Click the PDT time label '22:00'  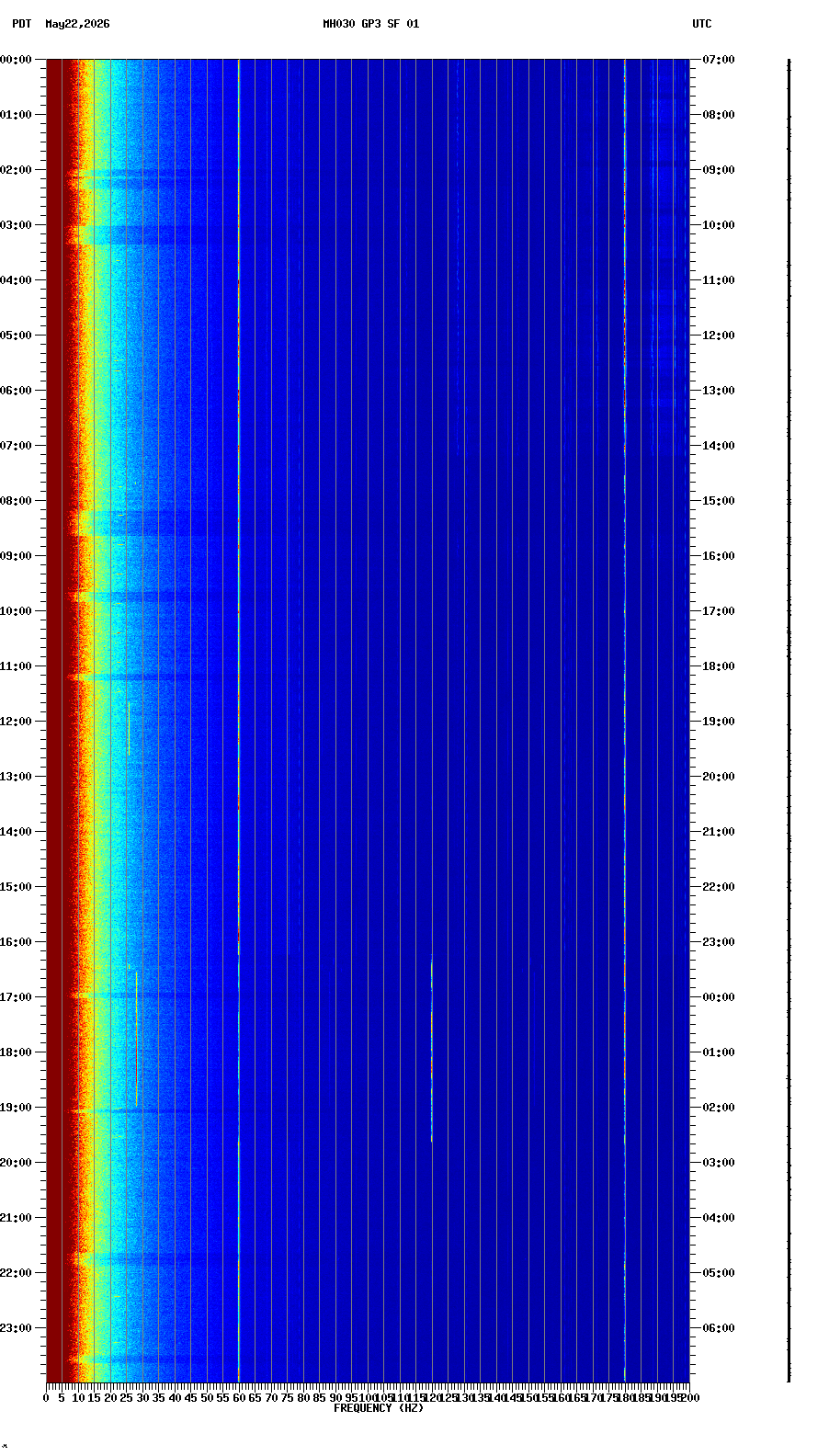point(16,1273)
